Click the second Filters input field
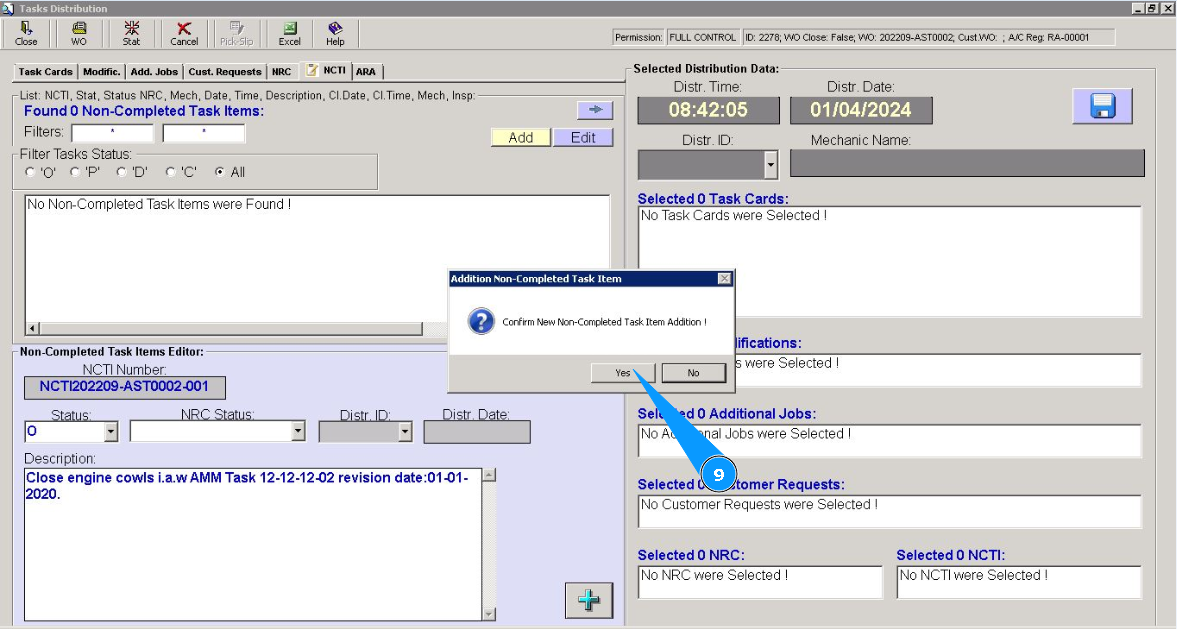This screenshot has height=629, width=1177. click(203, 133)
